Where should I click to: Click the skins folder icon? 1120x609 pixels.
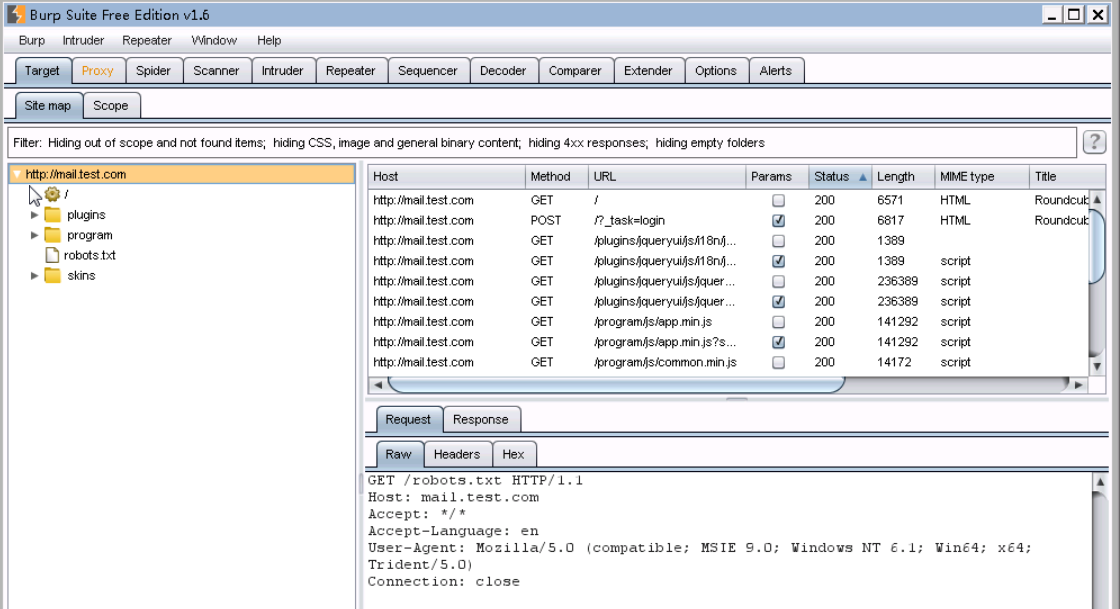(x=52, y=276)
